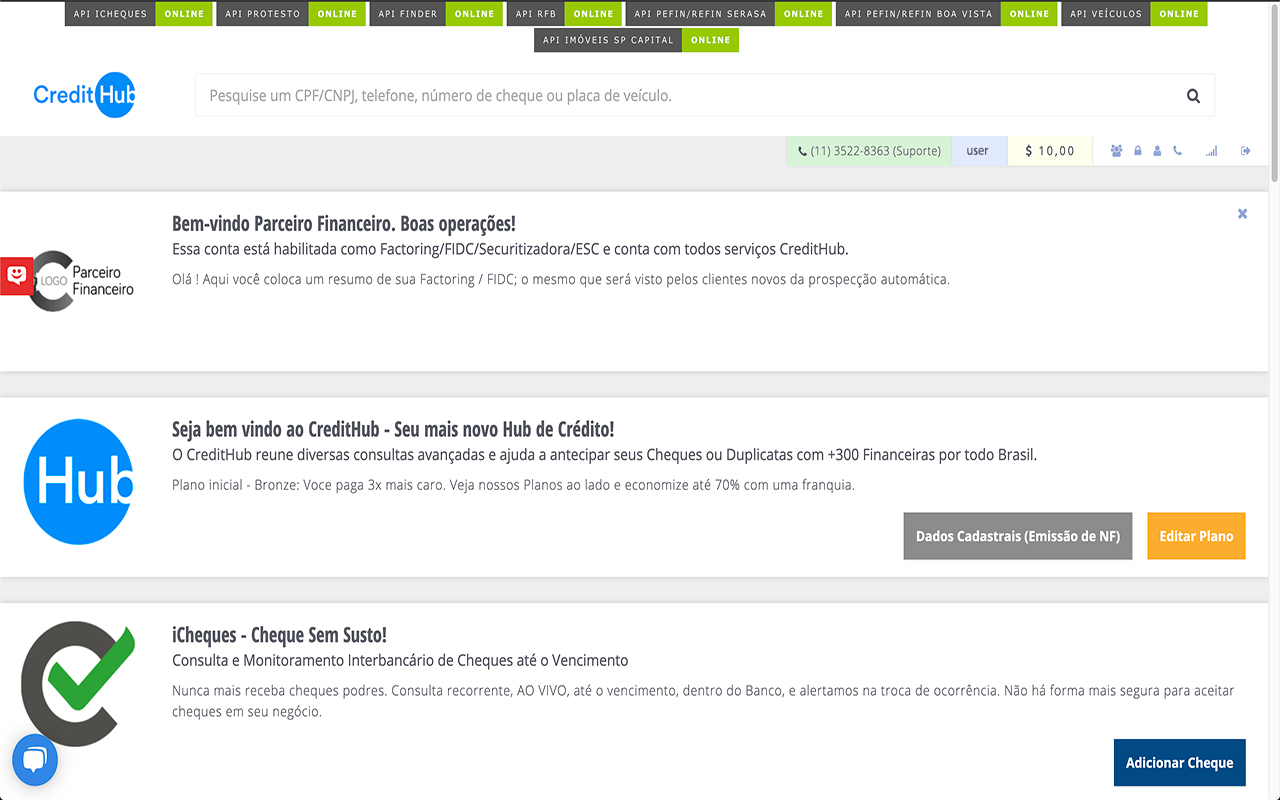
Task: Click the API Pefin/Refin Serasa status badge
Action: point(729,14)
